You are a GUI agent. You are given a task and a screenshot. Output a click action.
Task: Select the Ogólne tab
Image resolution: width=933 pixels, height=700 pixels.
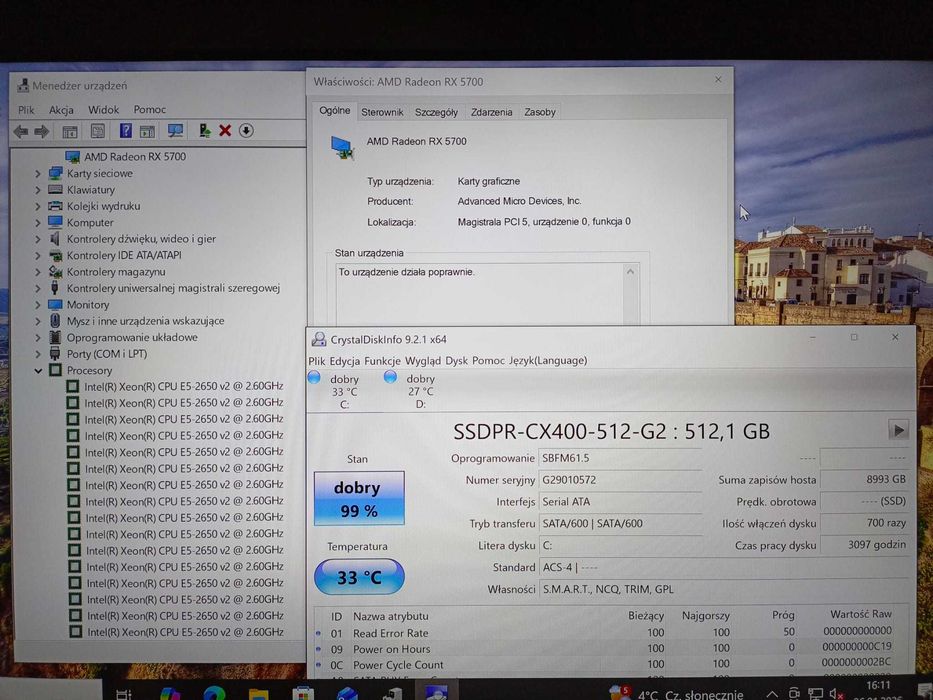[334, 111]
